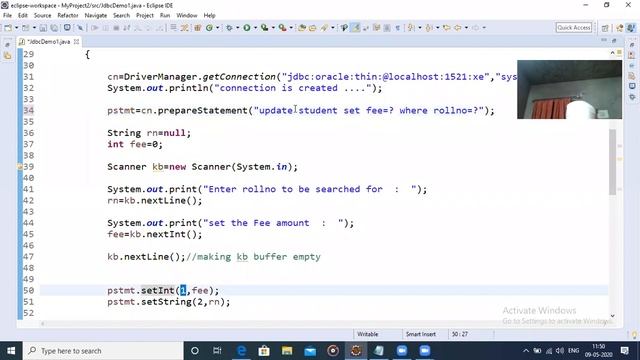Open Microsoft Edge from taskbar

[x=241, y=351]
